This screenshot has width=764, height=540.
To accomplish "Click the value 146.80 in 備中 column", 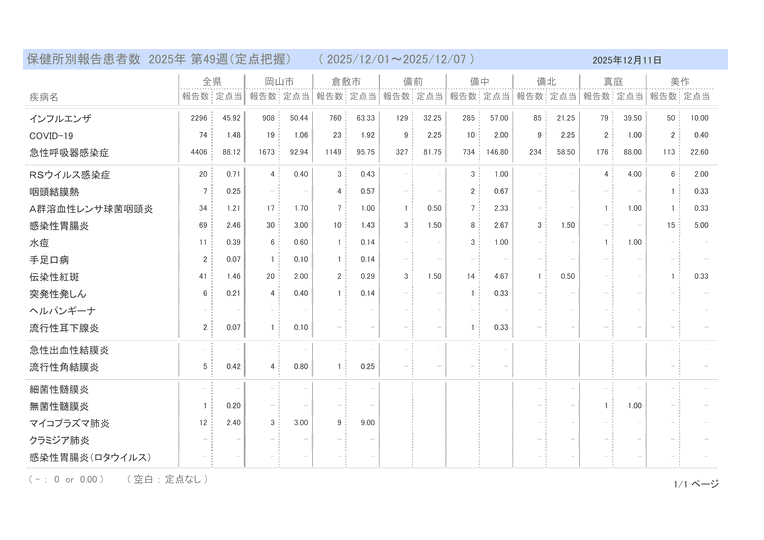I will coord(497,153).
